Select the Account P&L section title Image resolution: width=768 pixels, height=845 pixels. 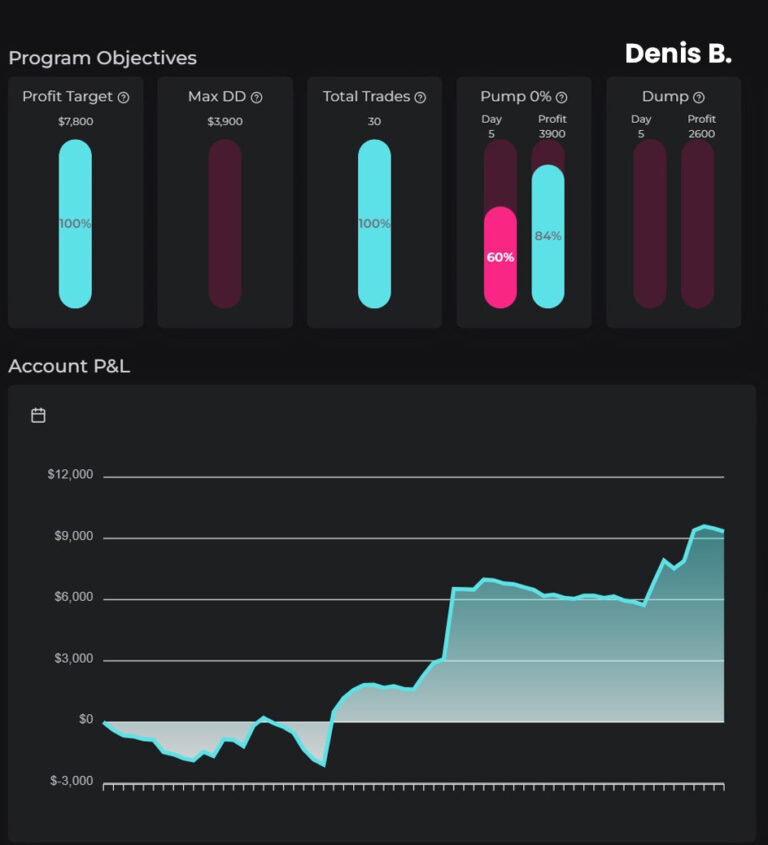click(69, 366)
